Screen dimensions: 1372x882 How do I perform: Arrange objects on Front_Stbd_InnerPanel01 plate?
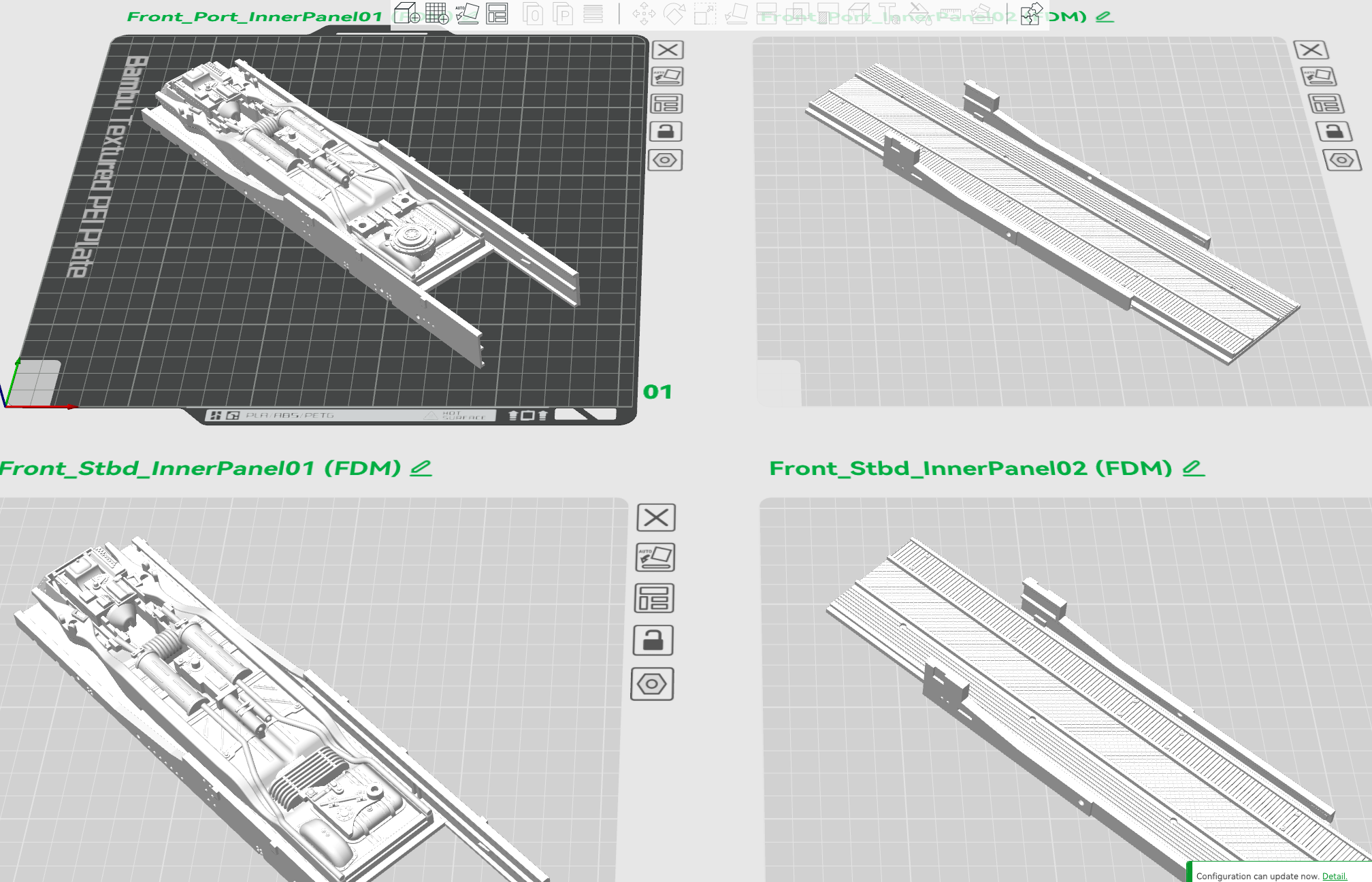654,598
